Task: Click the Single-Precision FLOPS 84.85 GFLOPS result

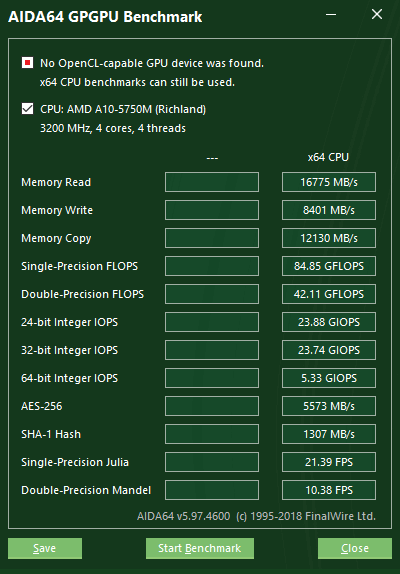Action: tap(329, 266)
